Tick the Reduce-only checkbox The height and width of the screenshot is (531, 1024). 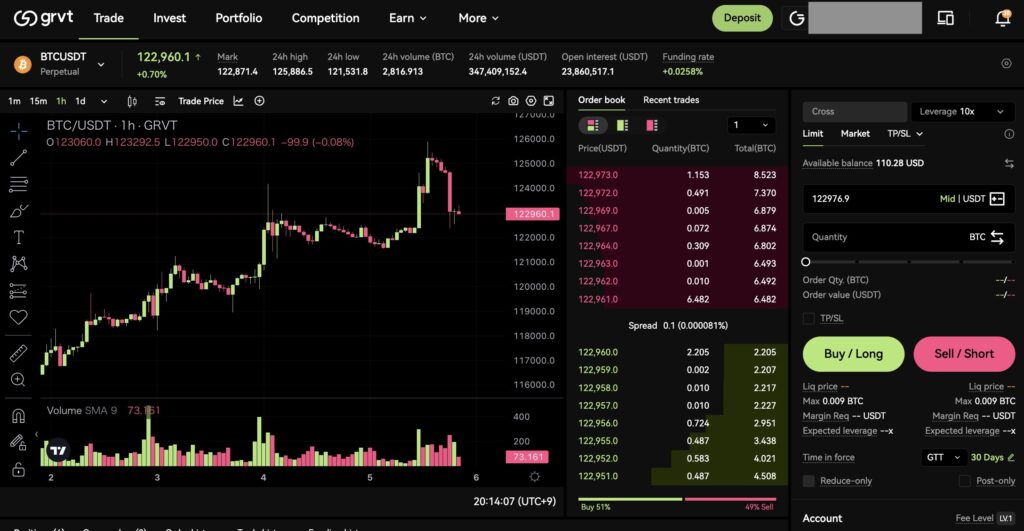[x=809, y=481]
